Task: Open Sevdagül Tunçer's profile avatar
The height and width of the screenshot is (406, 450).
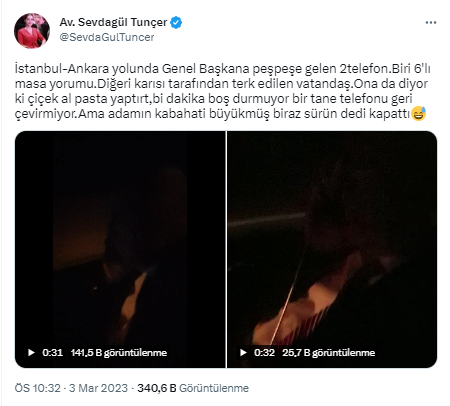Action: pos(32,31)
